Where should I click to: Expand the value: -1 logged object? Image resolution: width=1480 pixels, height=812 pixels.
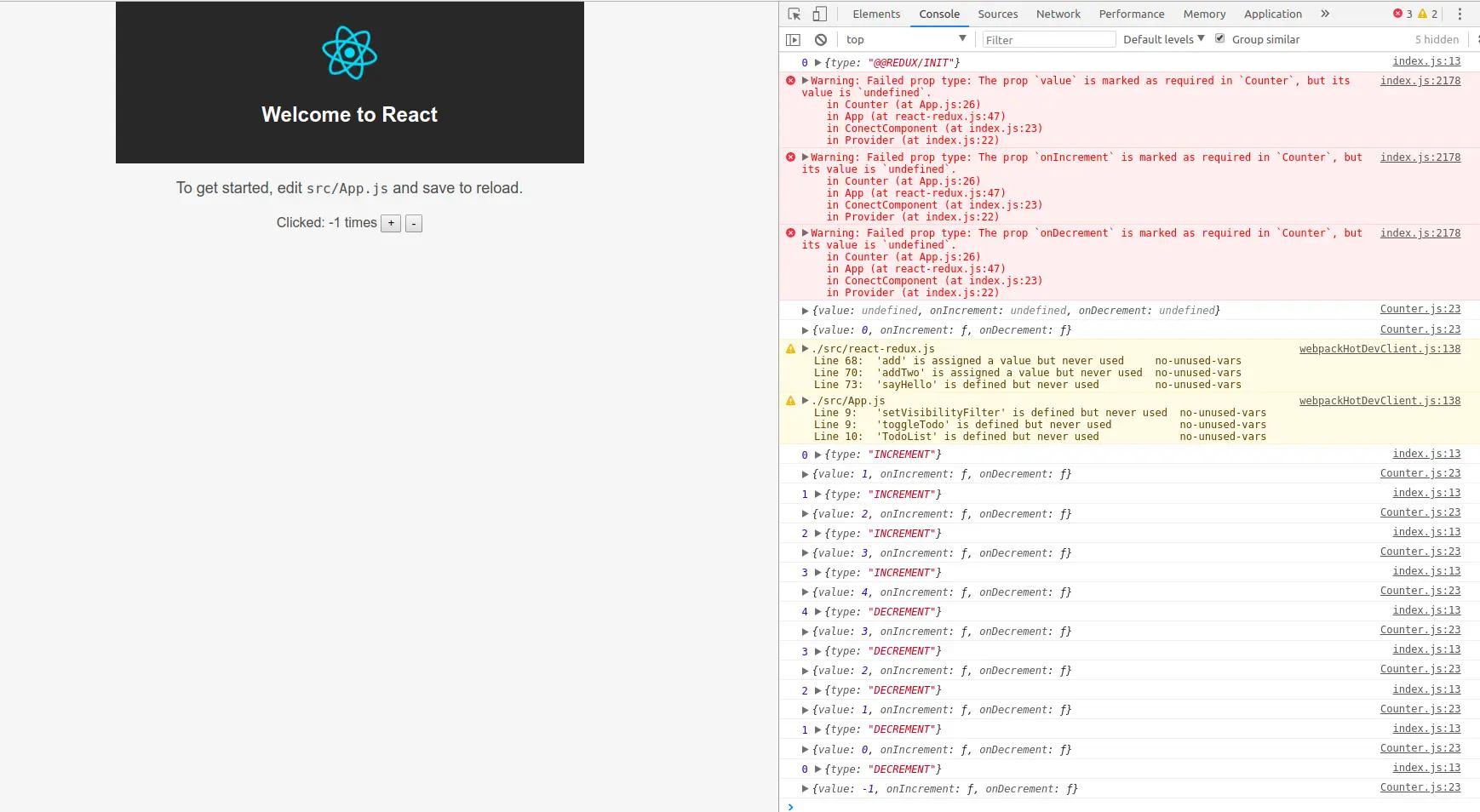[x=805, y=789]
